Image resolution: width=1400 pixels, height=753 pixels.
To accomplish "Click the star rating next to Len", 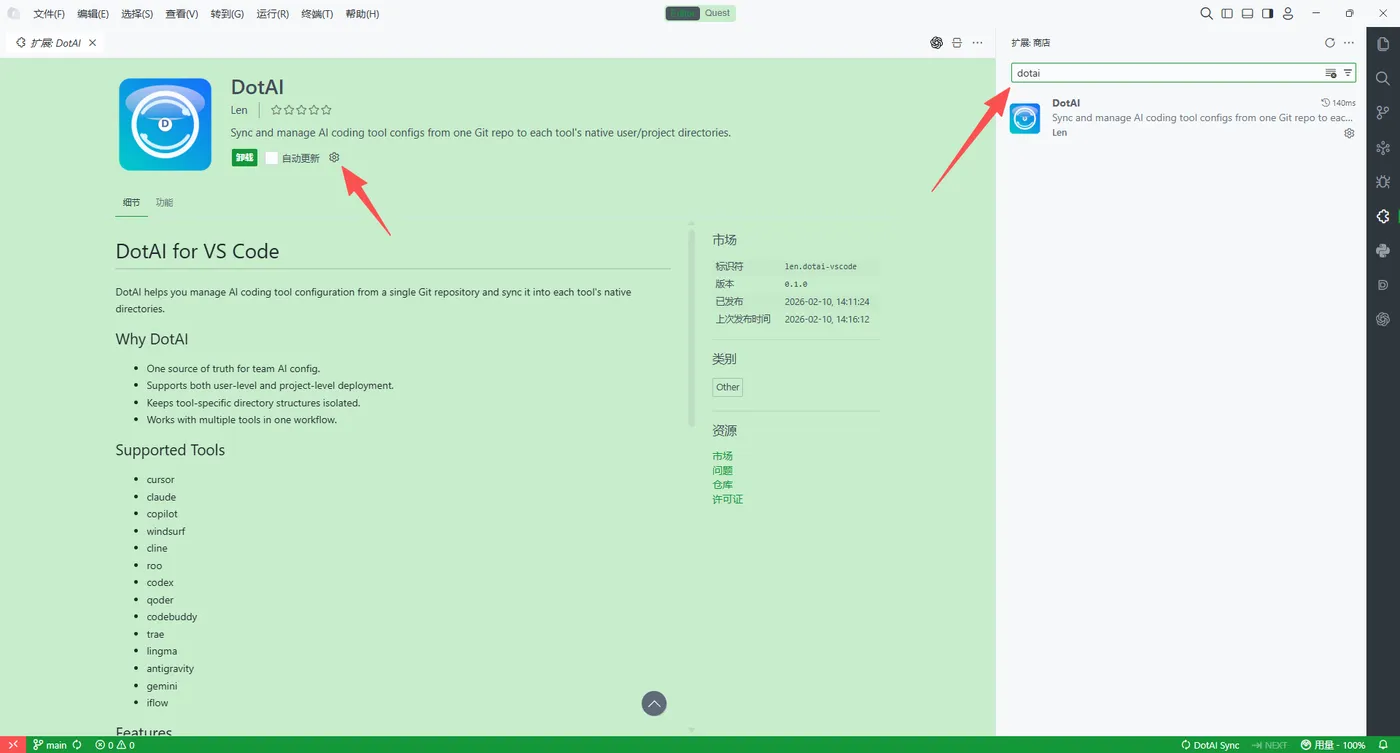I will click(301, 110).
